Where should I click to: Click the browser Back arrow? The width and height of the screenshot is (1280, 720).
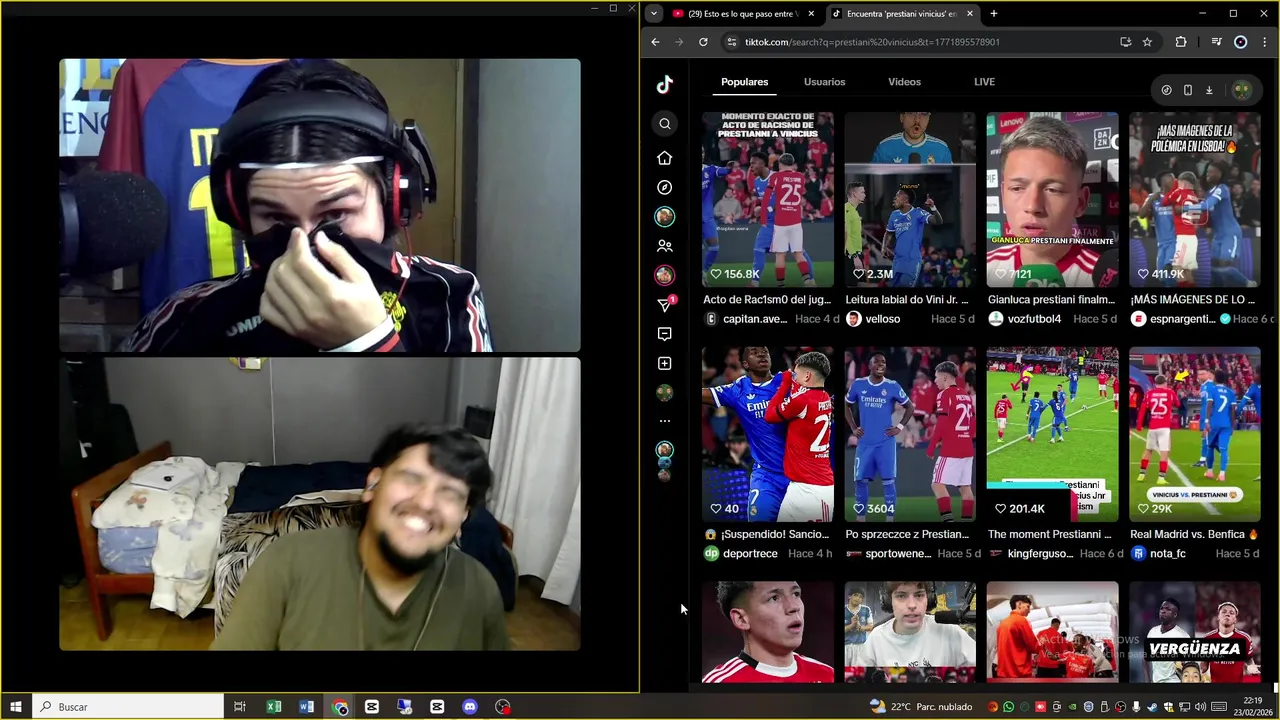click(x=655, y=42)
